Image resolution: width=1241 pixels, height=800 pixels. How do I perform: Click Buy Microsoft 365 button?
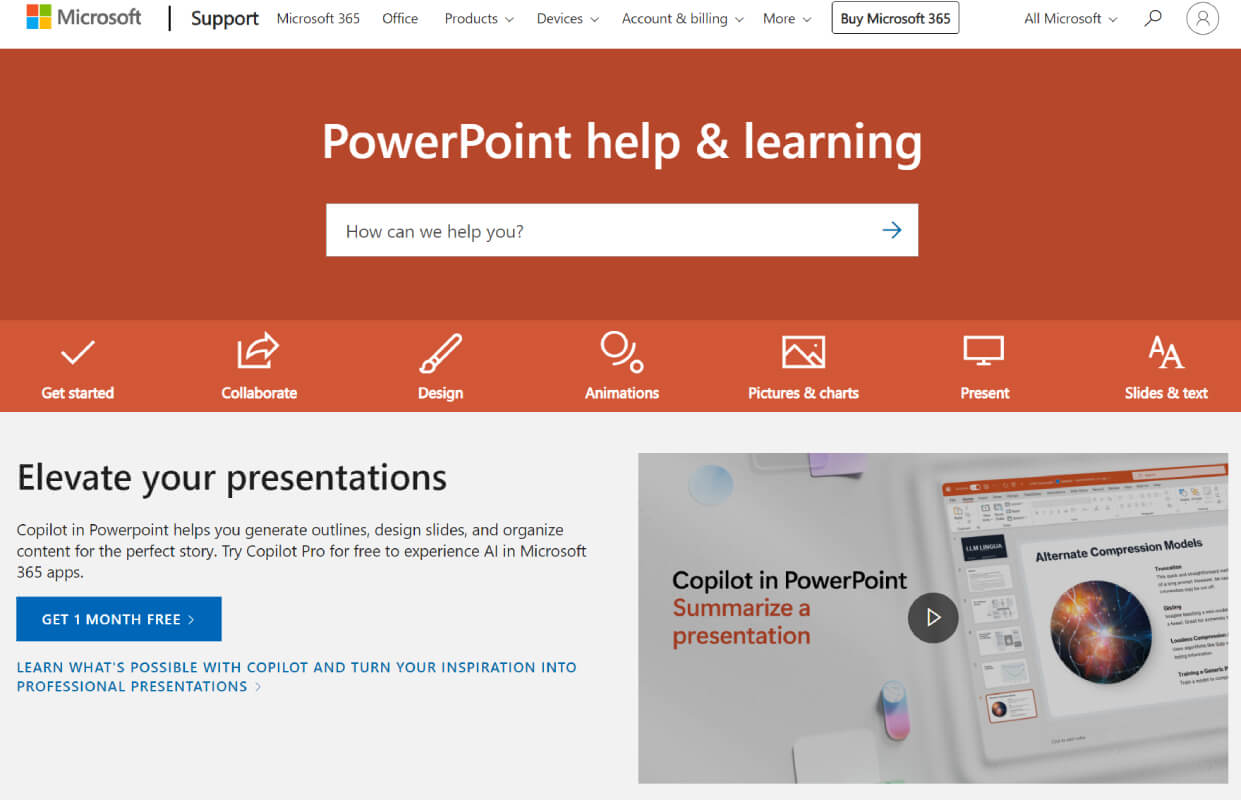pyautogui.click(x=895, y=18)
